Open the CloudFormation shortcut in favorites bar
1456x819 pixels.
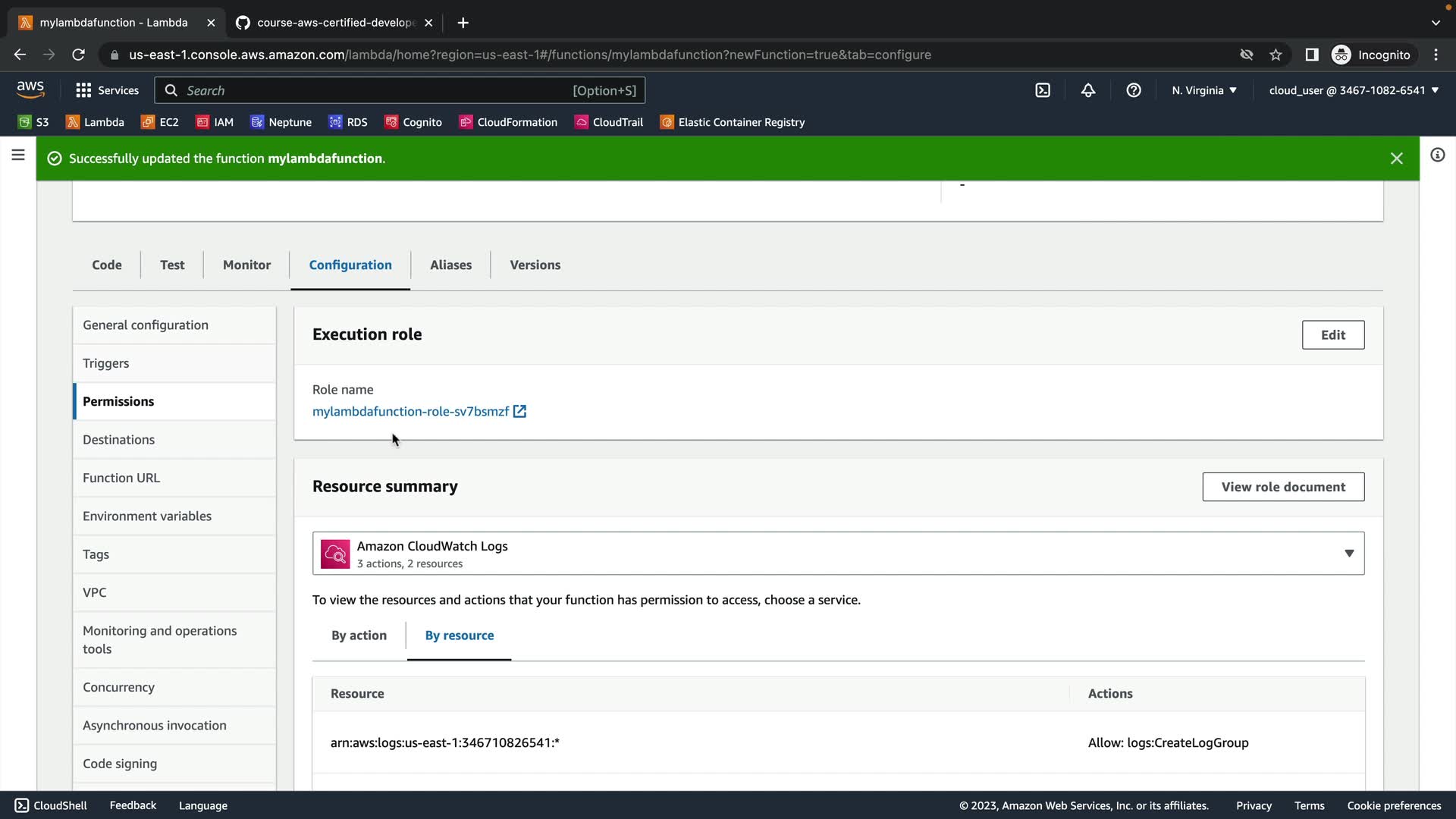(x=508, y=122)
